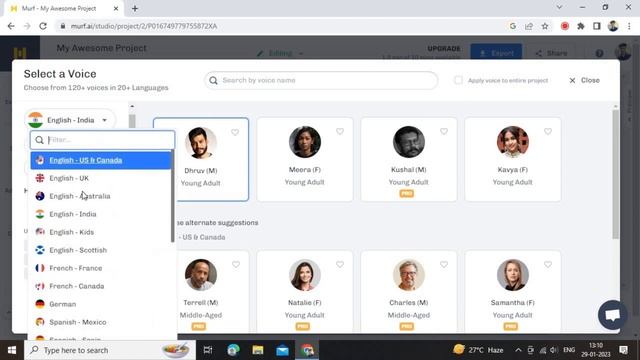Open the chat support bubble
This screenshot has width=640, height=360.
click(612, 315)
